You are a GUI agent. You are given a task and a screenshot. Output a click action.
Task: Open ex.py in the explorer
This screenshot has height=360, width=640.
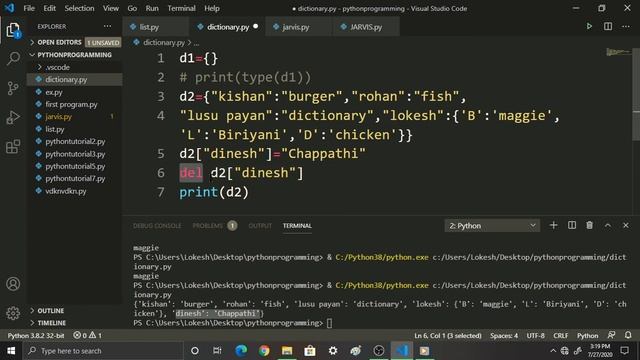click(75, 92)
